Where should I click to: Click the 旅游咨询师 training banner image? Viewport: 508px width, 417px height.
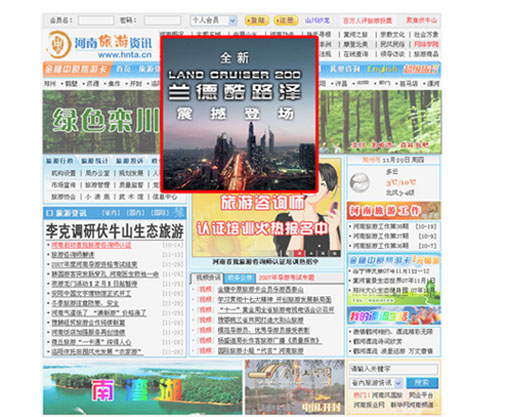pos(266,207)
